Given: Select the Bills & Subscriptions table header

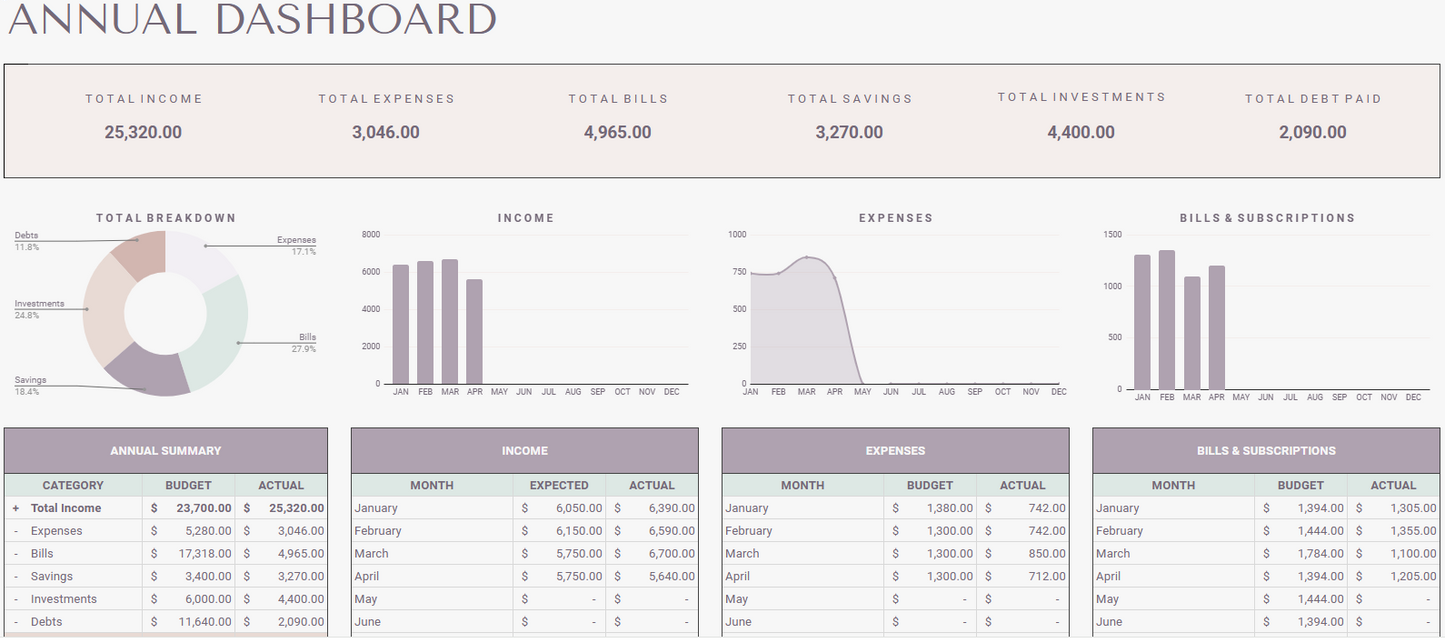Looking at the screenshot, I should coord(1267,451).
